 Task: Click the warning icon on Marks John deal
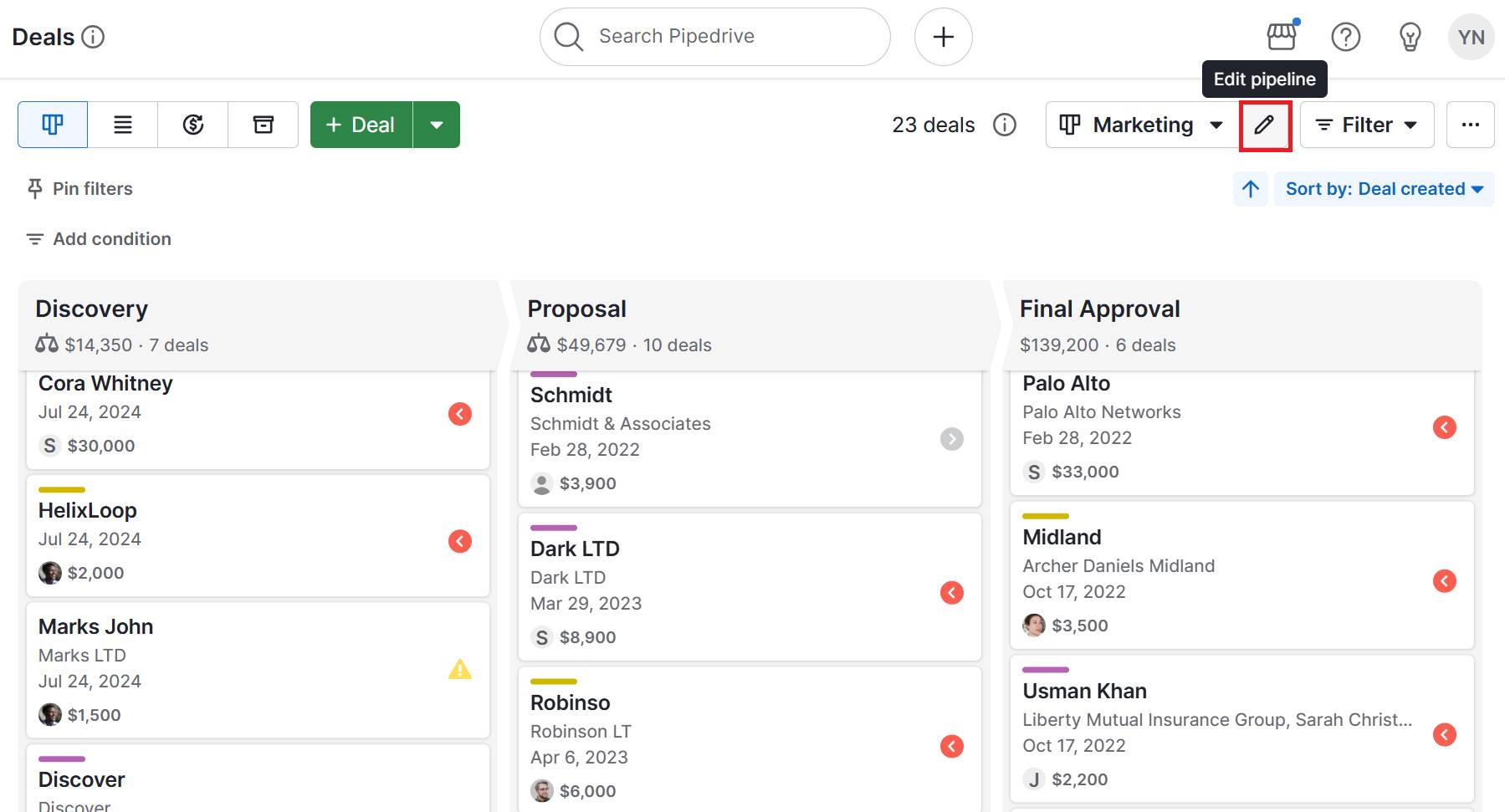pyautogui.click(x=460, y=670)
